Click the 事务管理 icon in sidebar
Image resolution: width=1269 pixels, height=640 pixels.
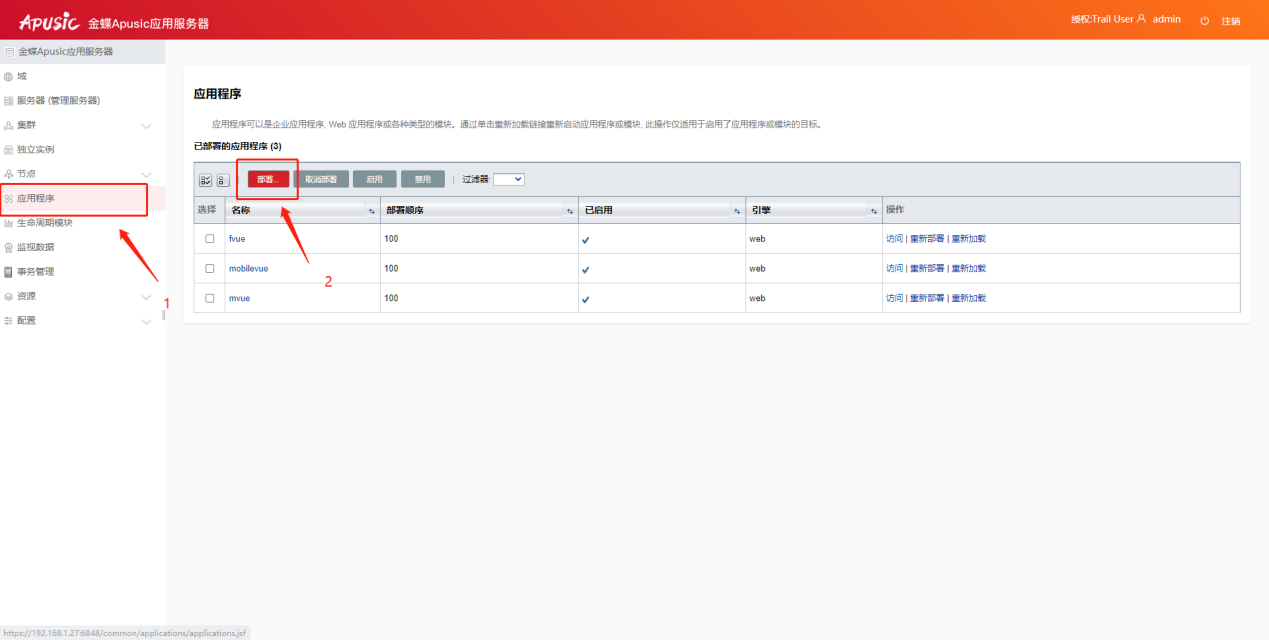click(9, 272)
